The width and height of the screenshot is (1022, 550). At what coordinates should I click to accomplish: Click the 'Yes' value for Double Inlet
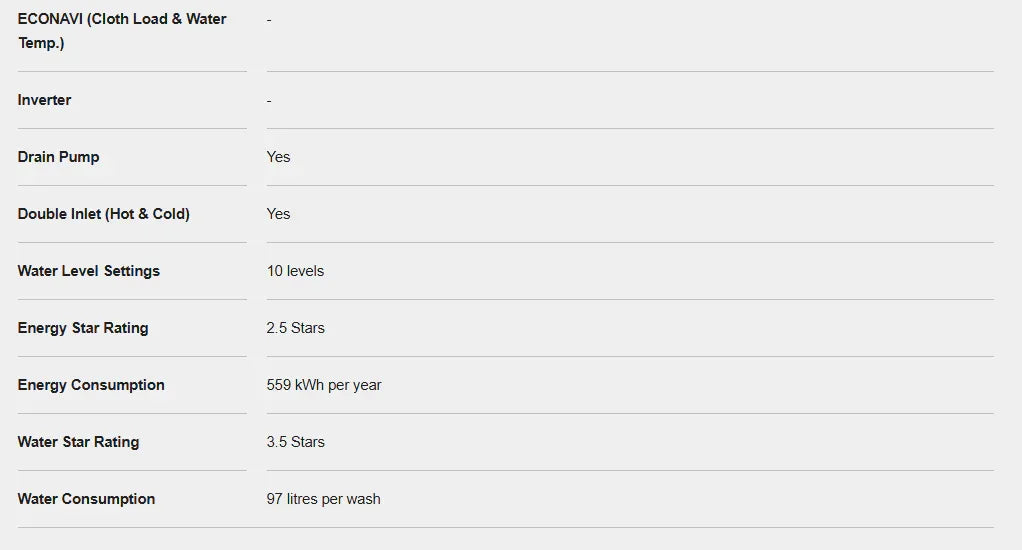point(278,214)
